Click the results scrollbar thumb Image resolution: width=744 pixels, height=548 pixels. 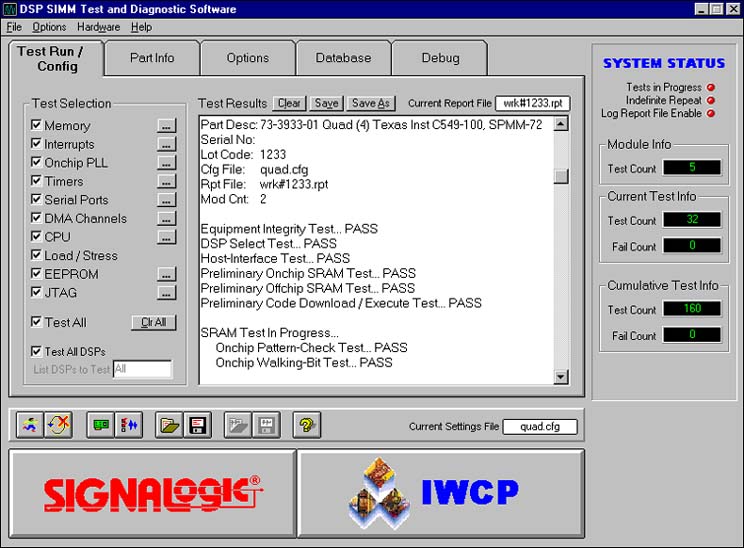[x=561, y=176]
